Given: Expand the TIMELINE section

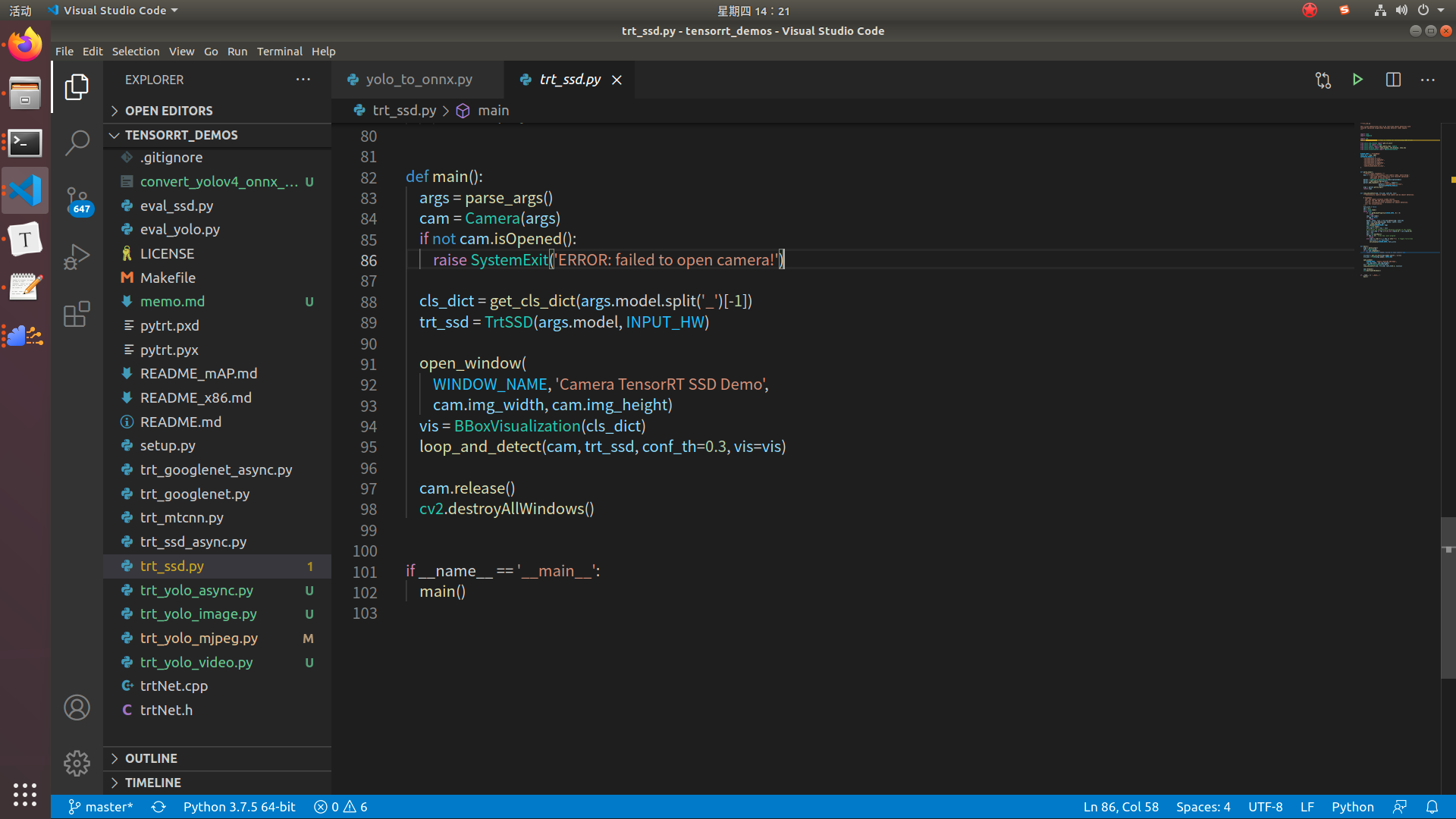Looking at the screenshot, I should [153, 782].
